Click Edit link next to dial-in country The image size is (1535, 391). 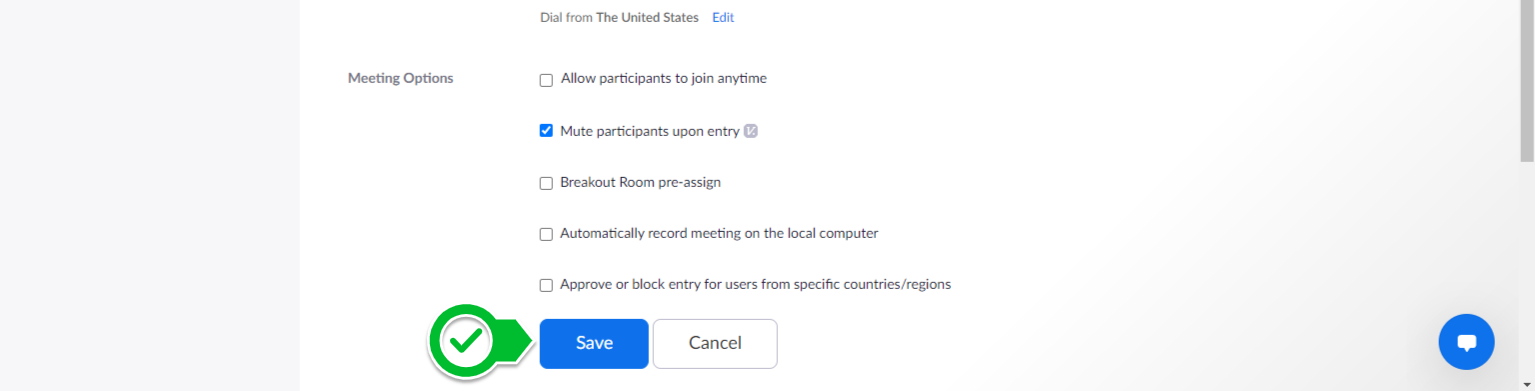[x=723, y=17]
